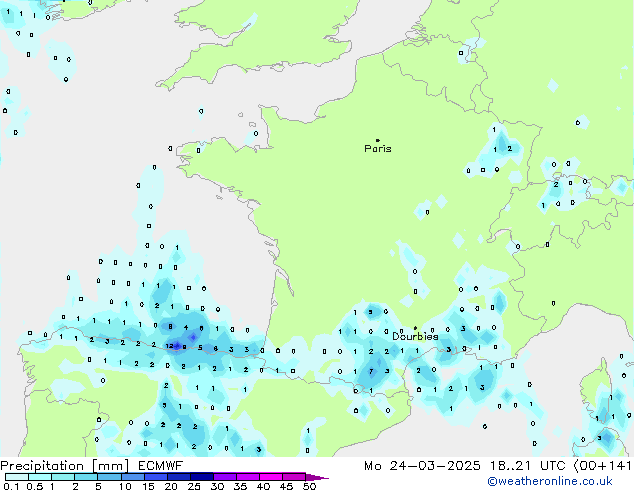Image resolution: width=634 pixels, height=490 pixels.
Task: Open the weatheronline.co.uk link
Action: [x=550, y=481]
